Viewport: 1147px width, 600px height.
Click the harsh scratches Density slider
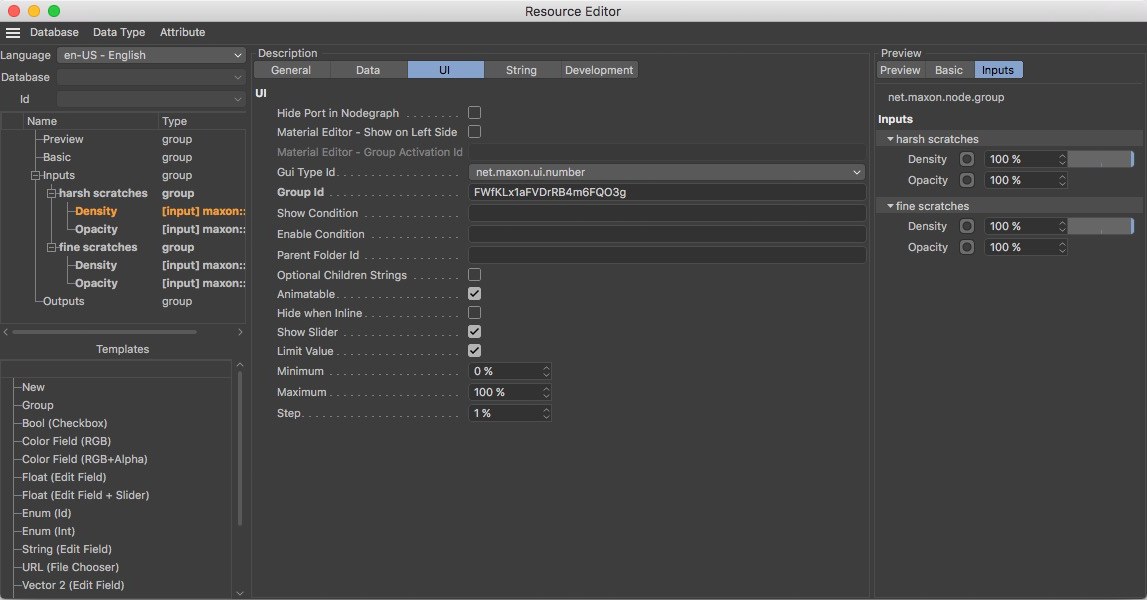[x=1100, y=159]
